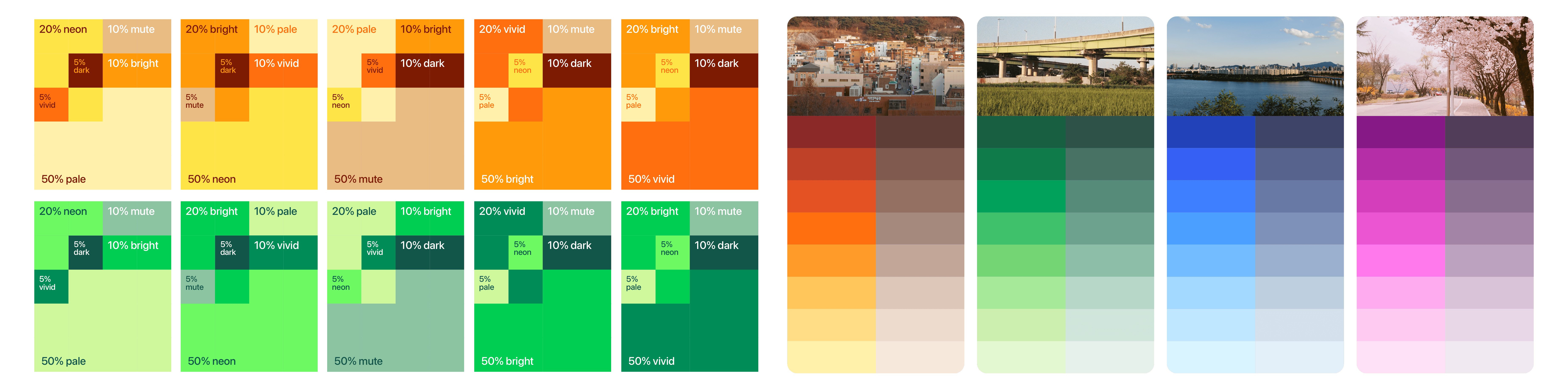
Task: Pick the pale yellow "10% pale" block
Action: [x=283, y=36]
